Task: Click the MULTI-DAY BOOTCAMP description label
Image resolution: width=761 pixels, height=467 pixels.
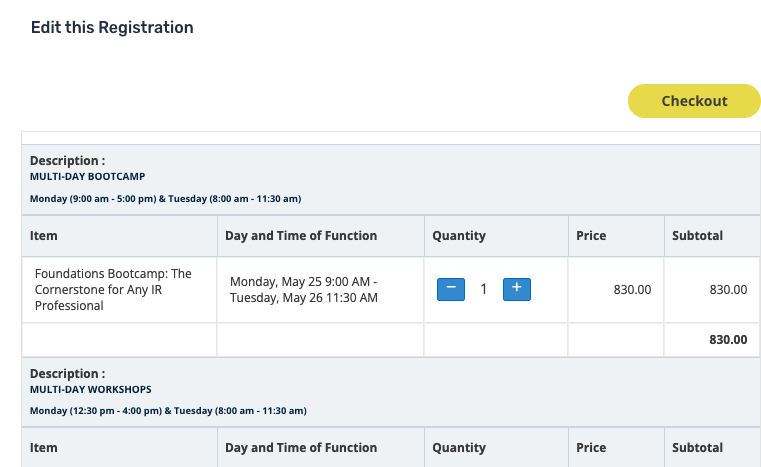Action: (87, 177)
